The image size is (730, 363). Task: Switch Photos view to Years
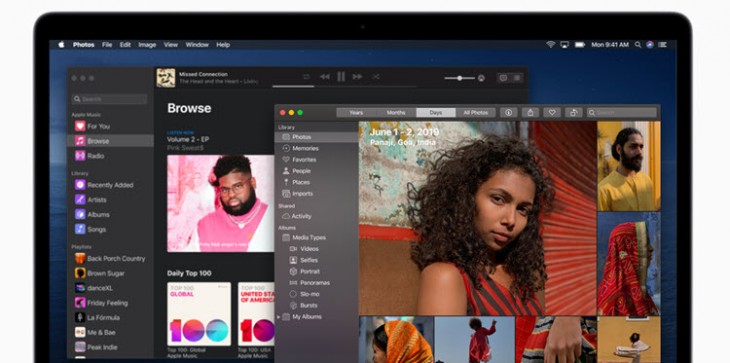point(356,113)
